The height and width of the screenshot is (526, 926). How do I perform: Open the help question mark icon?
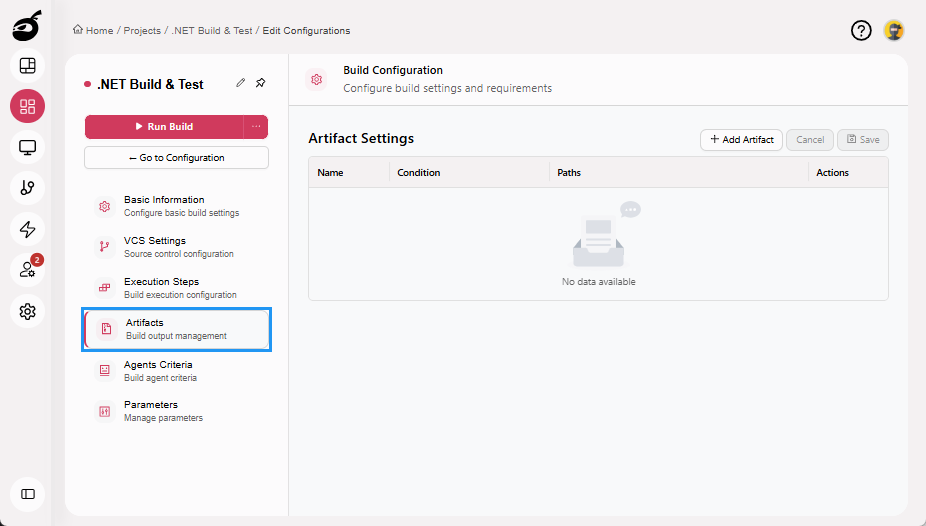click(x=861, y=30)
